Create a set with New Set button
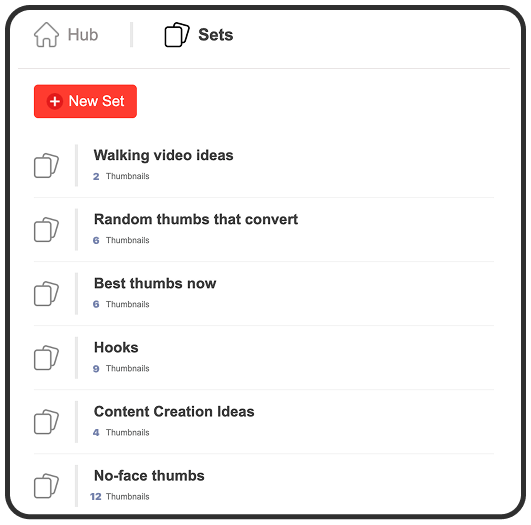 pos(85,101)
